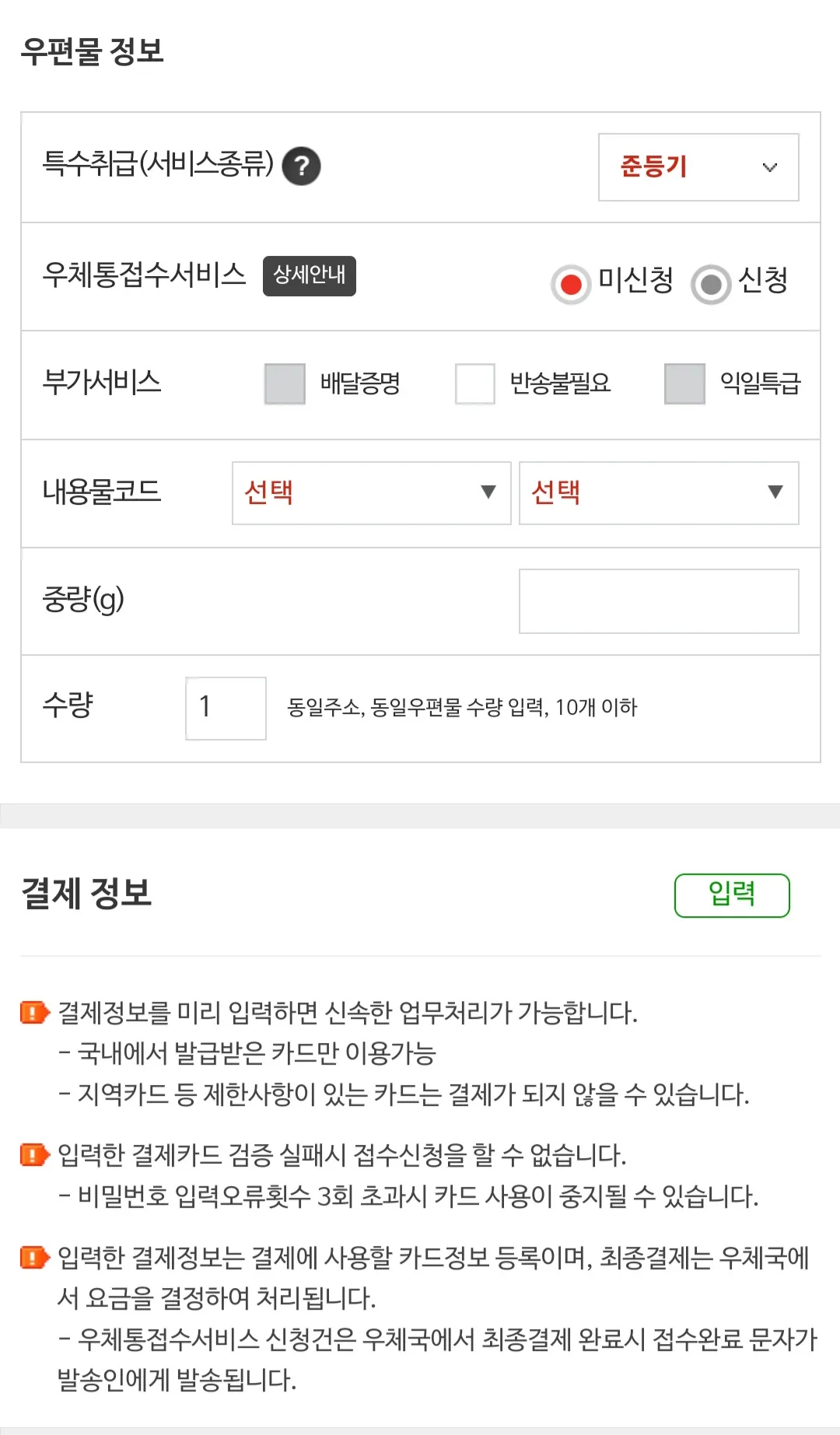
Task: Expand the 준등기 dropdown chevron arrow
Action: pyautogui.click(x=769, y=167)
